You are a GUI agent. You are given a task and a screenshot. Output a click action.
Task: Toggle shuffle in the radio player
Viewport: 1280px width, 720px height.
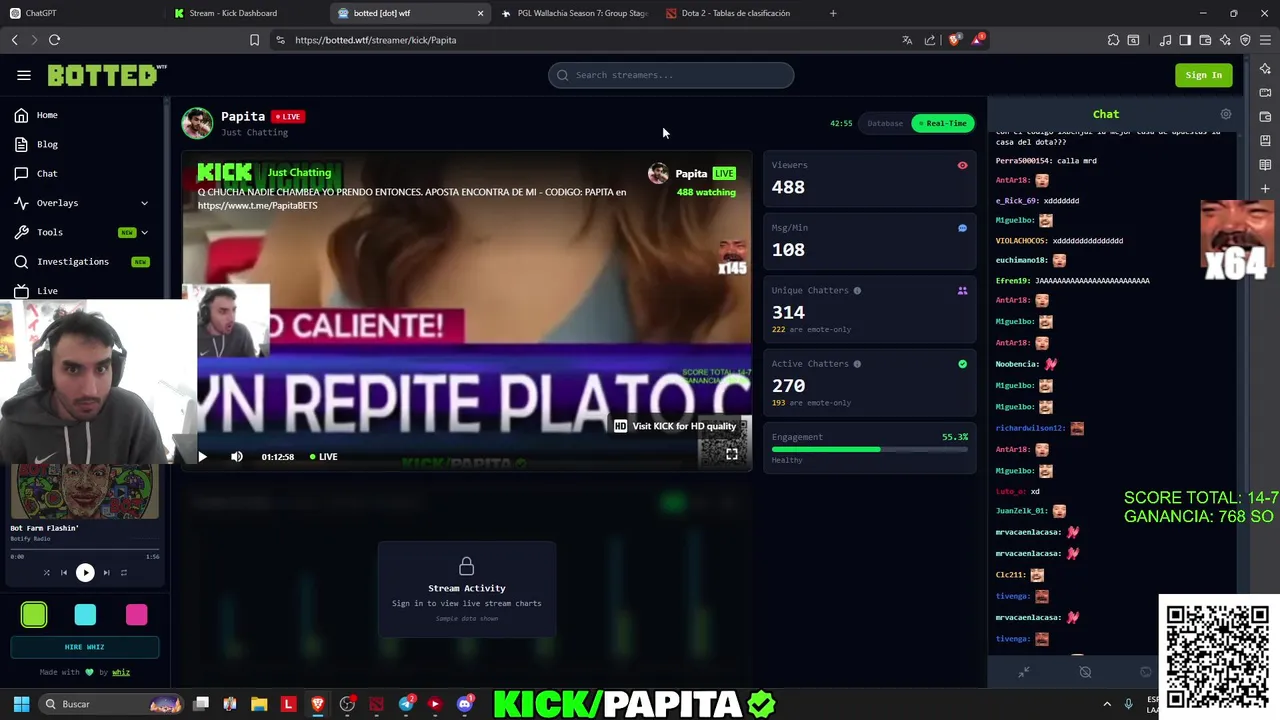tap(46, 573)
